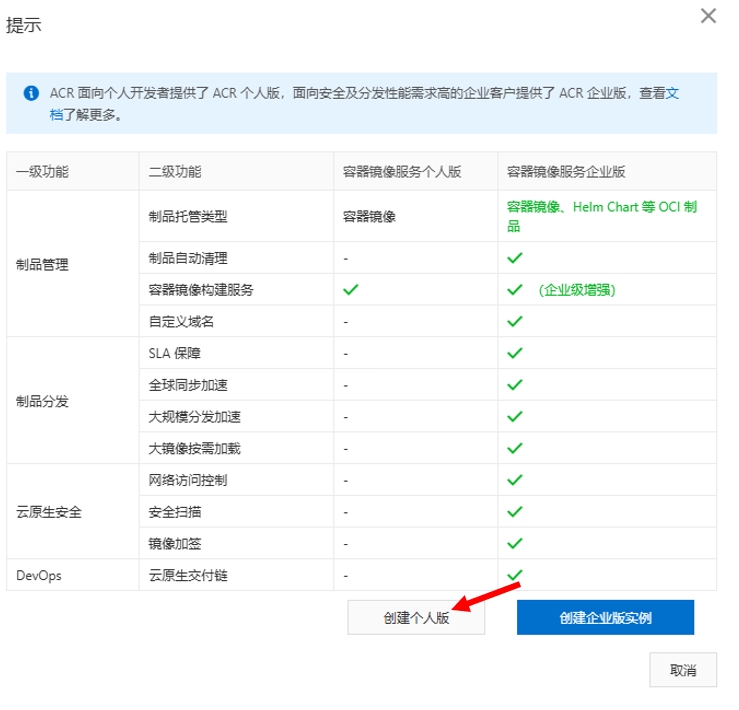Image resolution: width=739 pixels, height=710 pixels.
Task: Click the 自定义域名 row label
Action: tap(181, 322)
